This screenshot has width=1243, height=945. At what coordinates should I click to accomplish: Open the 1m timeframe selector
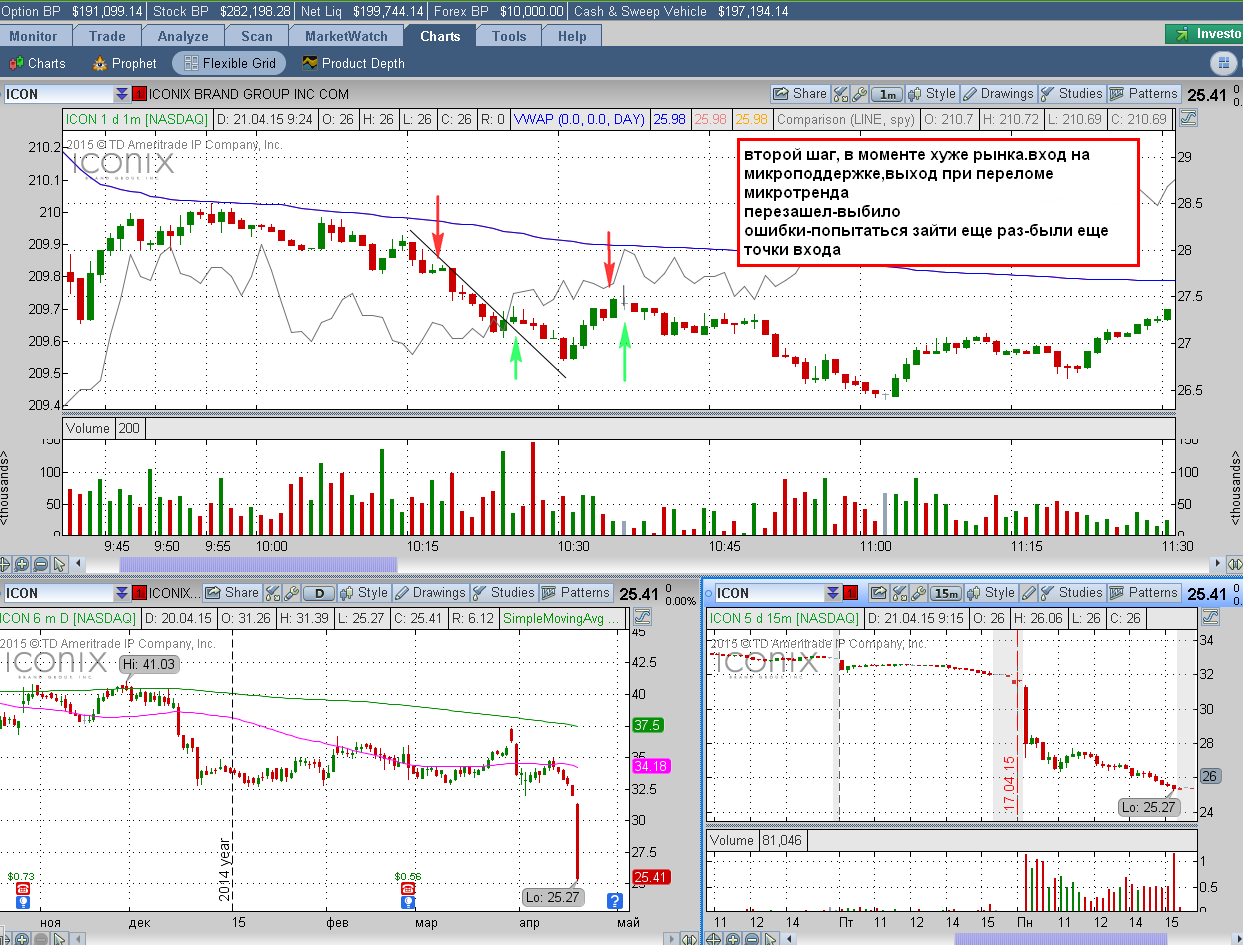[886, 94]
